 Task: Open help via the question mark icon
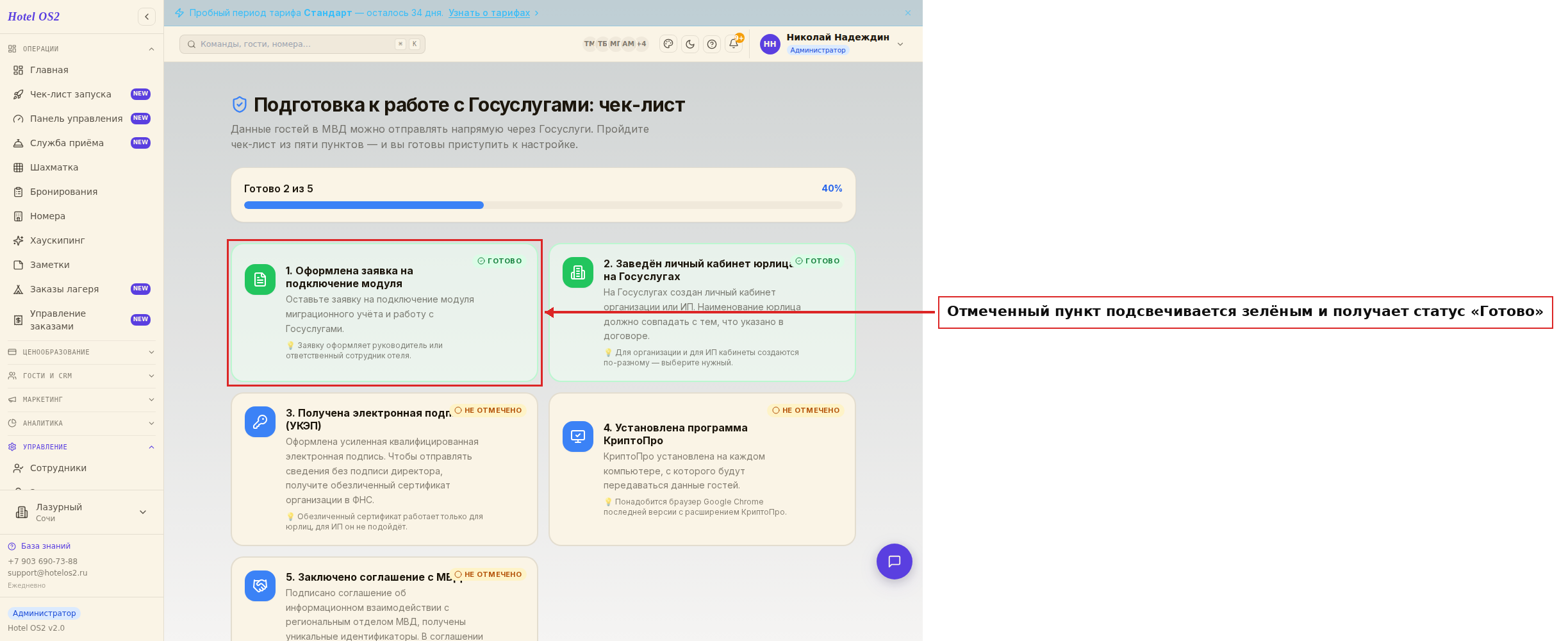pos(712,44)
